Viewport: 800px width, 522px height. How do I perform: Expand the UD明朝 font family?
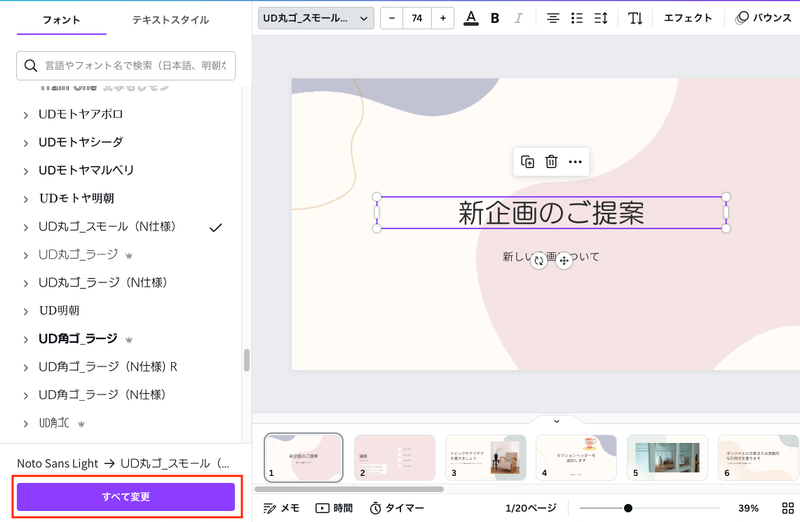pyautogui.click(x=26, y=312)
